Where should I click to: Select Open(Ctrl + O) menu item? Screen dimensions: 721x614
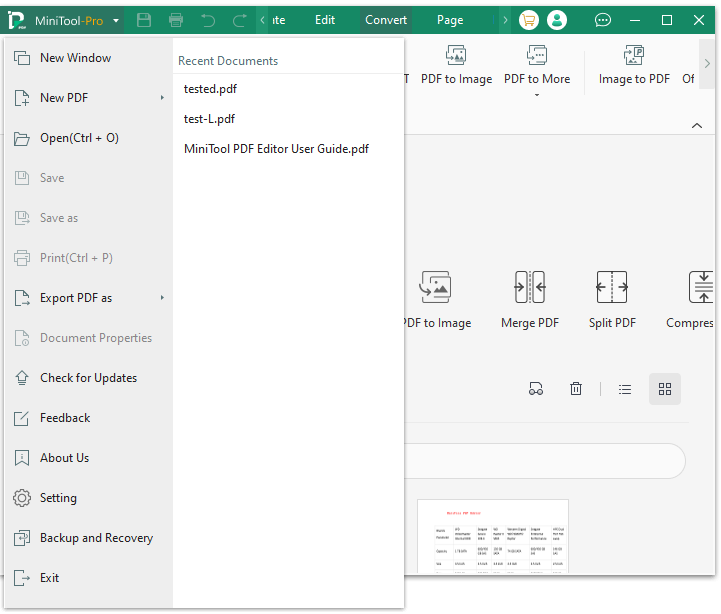pyautogui.click(x=88, y=138)
